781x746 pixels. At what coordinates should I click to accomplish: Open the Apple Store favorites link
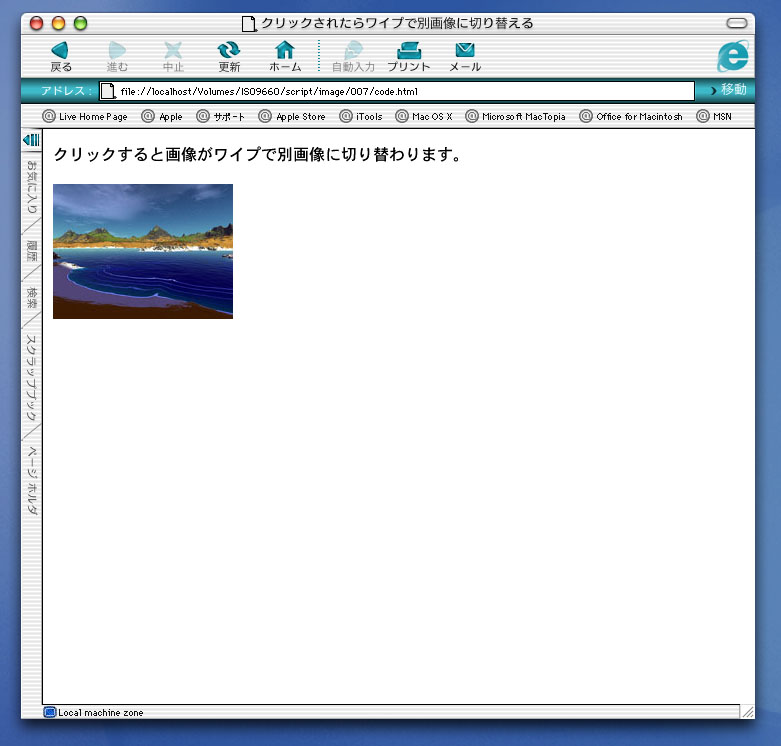coord(292,116)
